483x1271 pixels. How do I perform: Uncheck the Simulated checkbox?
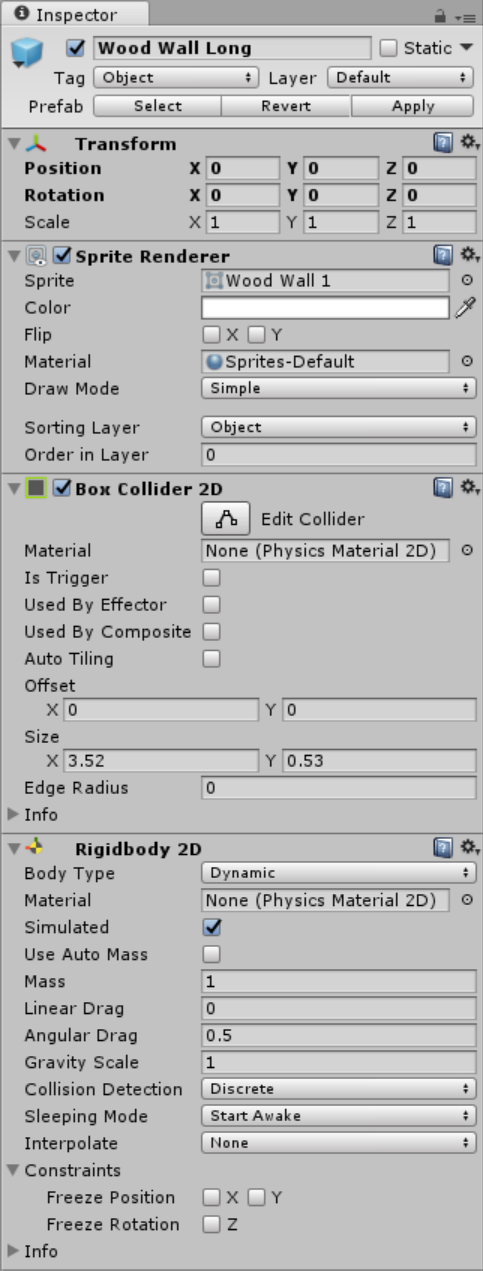211,927
